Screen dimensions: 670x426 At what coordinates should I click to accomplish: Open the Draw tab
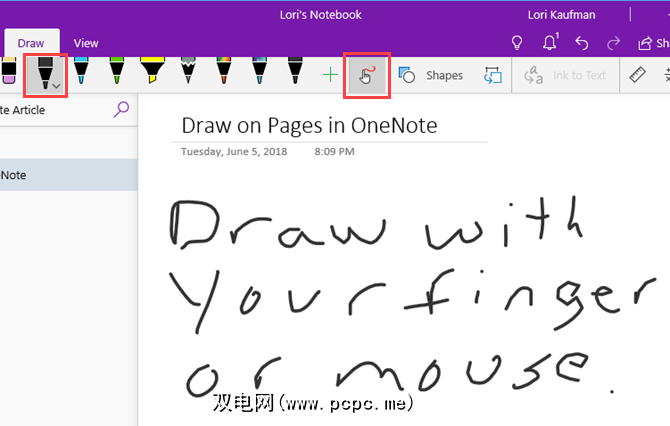coord(32,43)
